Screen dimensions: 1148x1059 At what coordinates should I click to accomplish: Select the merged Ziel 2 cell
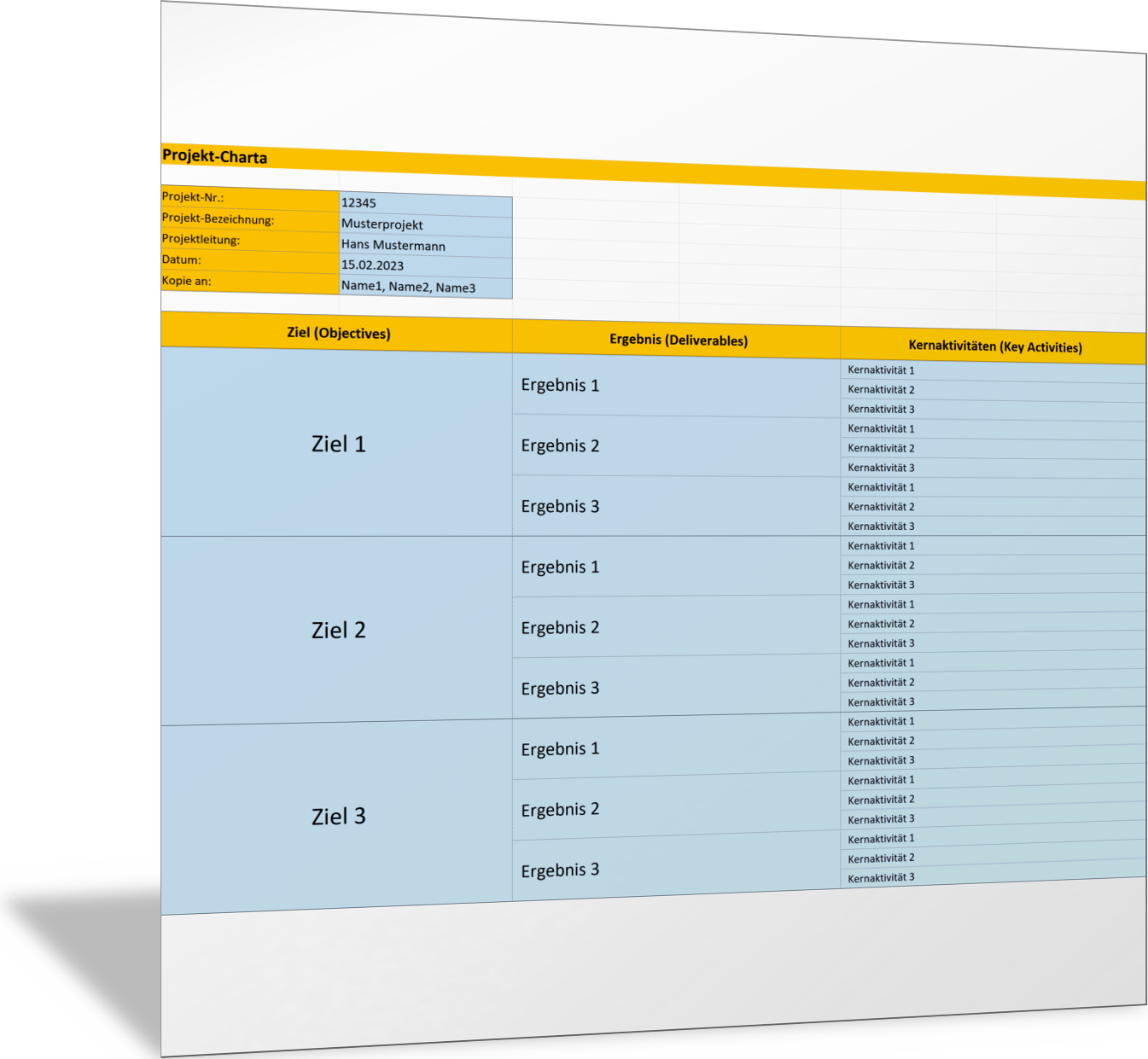(x=337, y=631)
